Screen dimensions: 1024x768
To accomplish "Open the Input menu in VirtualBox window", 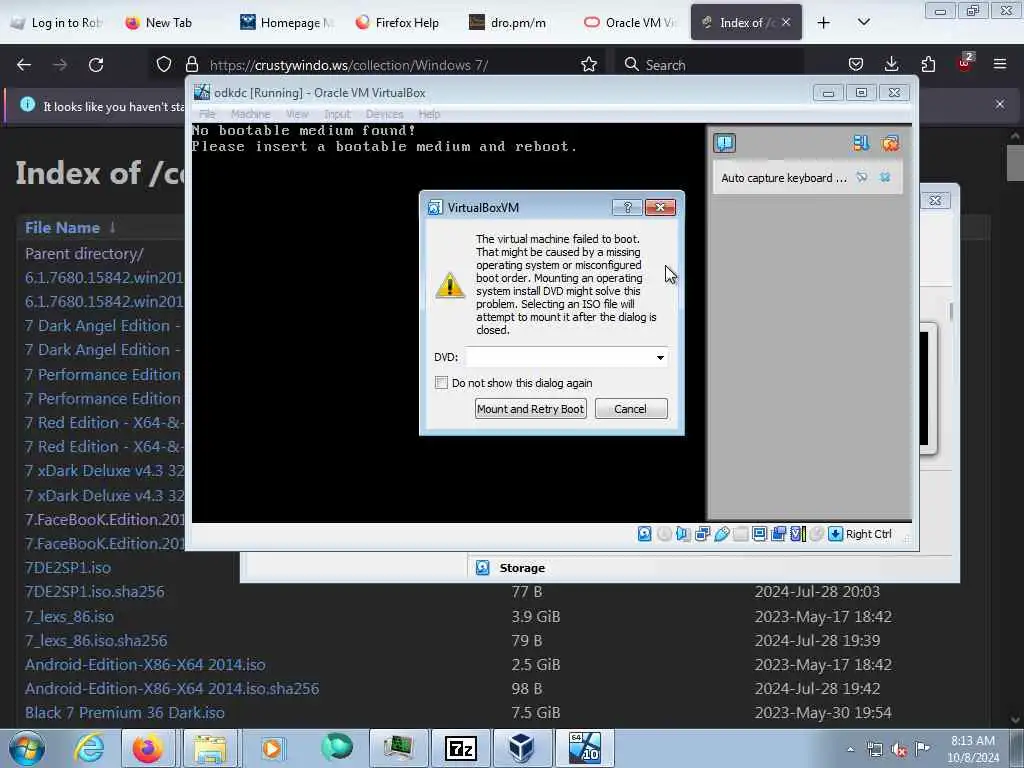I will (x=337, y=114).
